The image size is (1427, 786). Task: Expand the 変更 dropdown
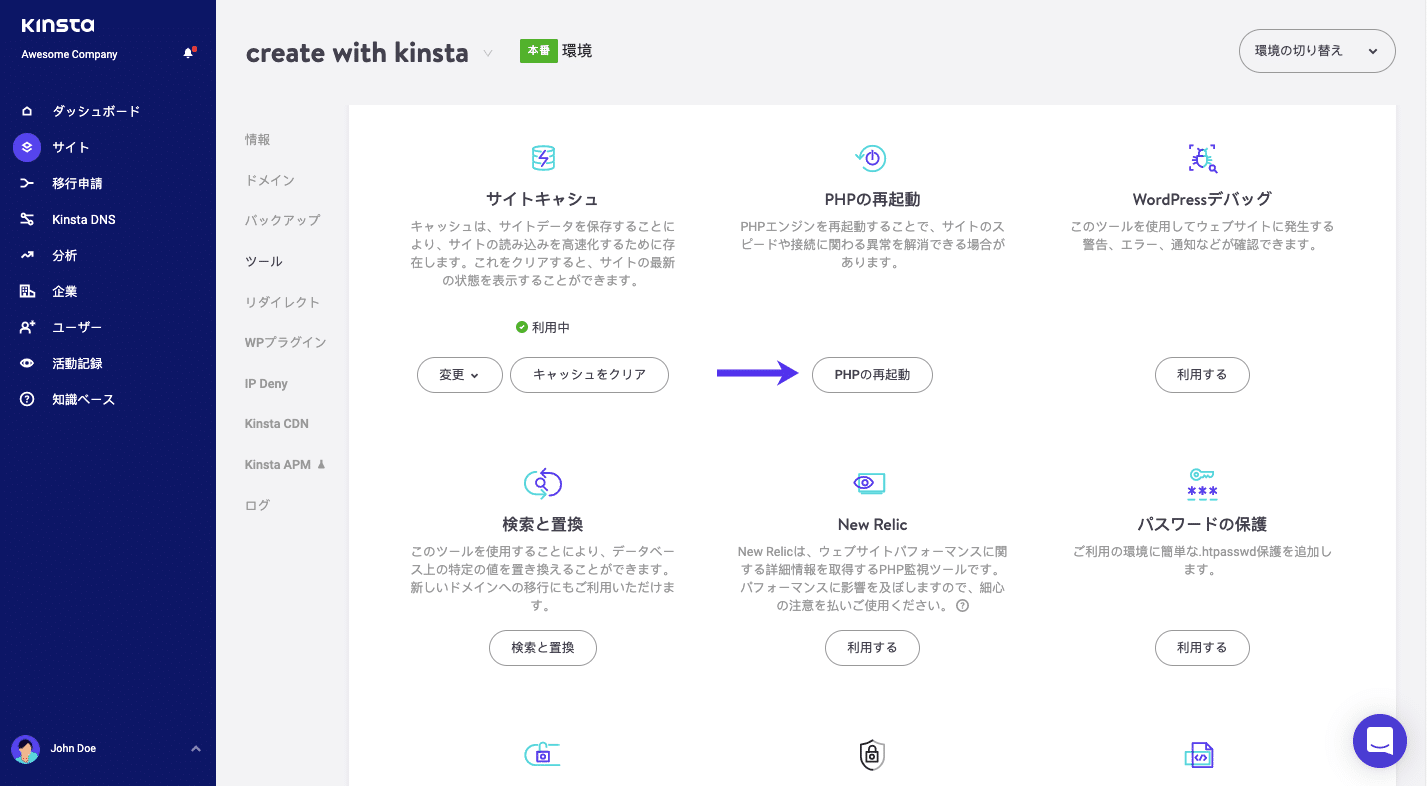pyautogui.click(x=459, y=375)
